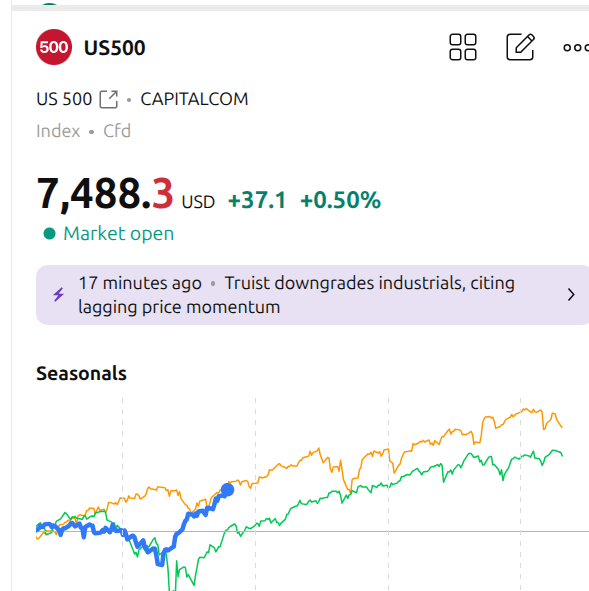Click the Market open status
Image resolution: width=589 pixels, height=591 pixels.
(x=119, y=234)
